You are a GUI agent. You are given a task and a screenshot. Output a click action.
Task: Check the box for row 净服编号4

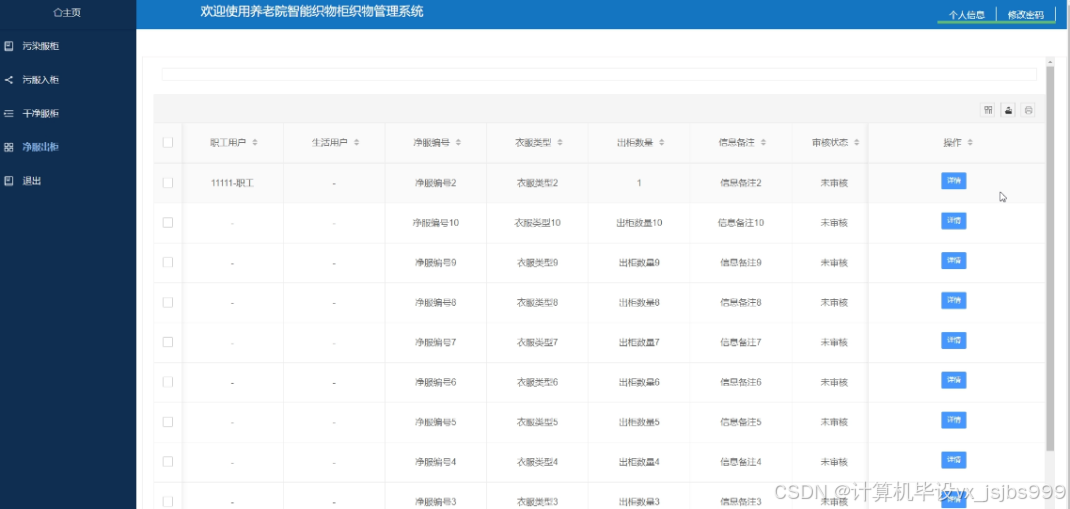click(168, 461)
